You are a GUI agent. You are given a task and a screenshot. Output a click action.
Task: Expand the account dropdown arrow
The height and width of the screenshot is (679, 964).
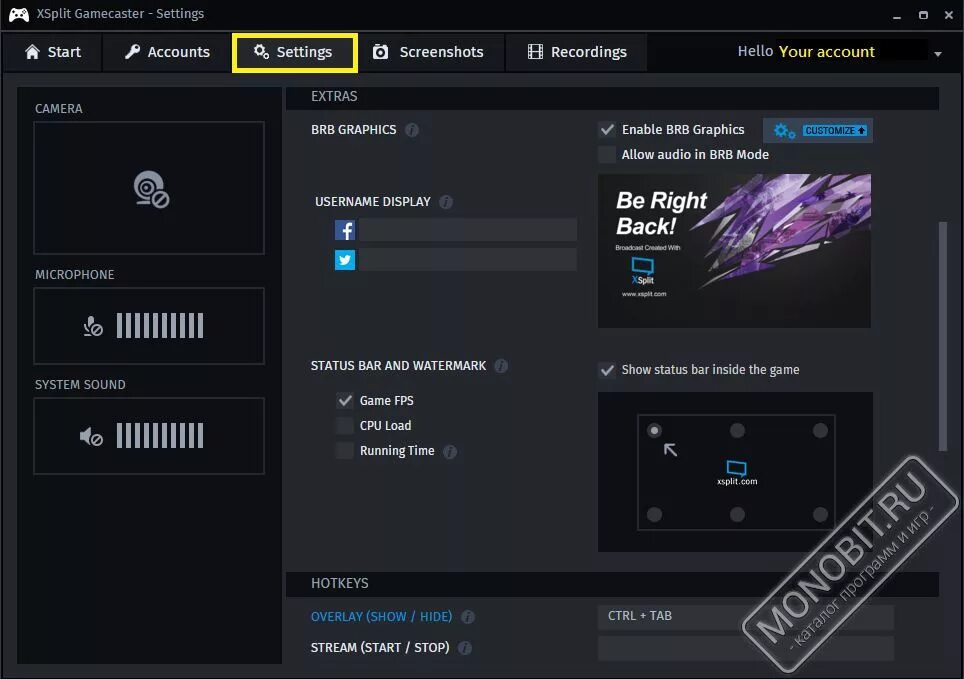938,54
